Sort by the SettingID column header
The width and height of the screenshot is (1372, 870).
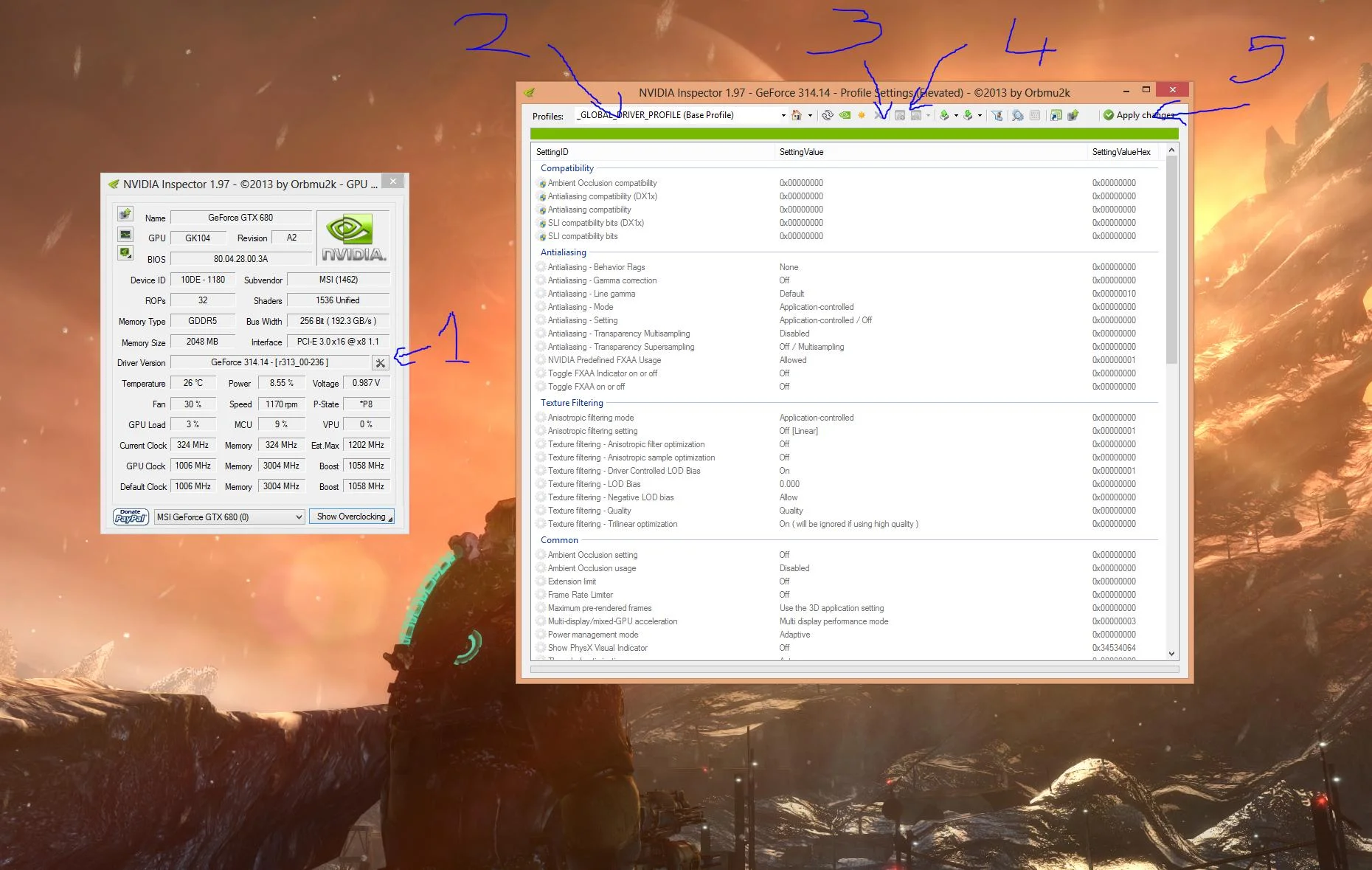[x=653, y=152]
